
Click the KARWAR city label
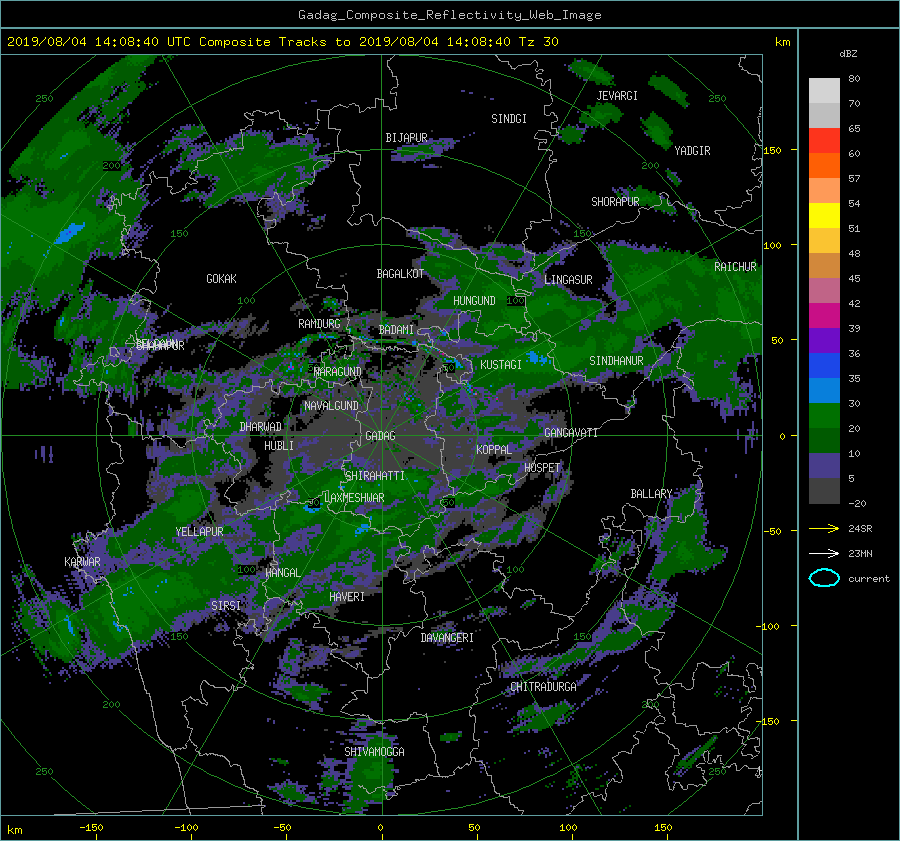tap(82, 562)
